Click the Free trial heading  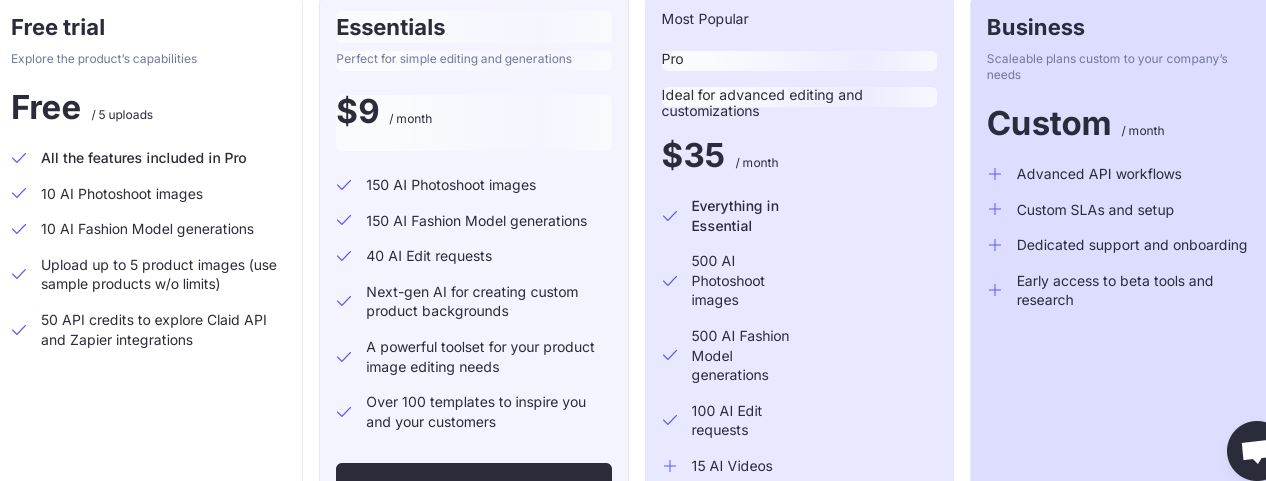(x=58, y=28)
